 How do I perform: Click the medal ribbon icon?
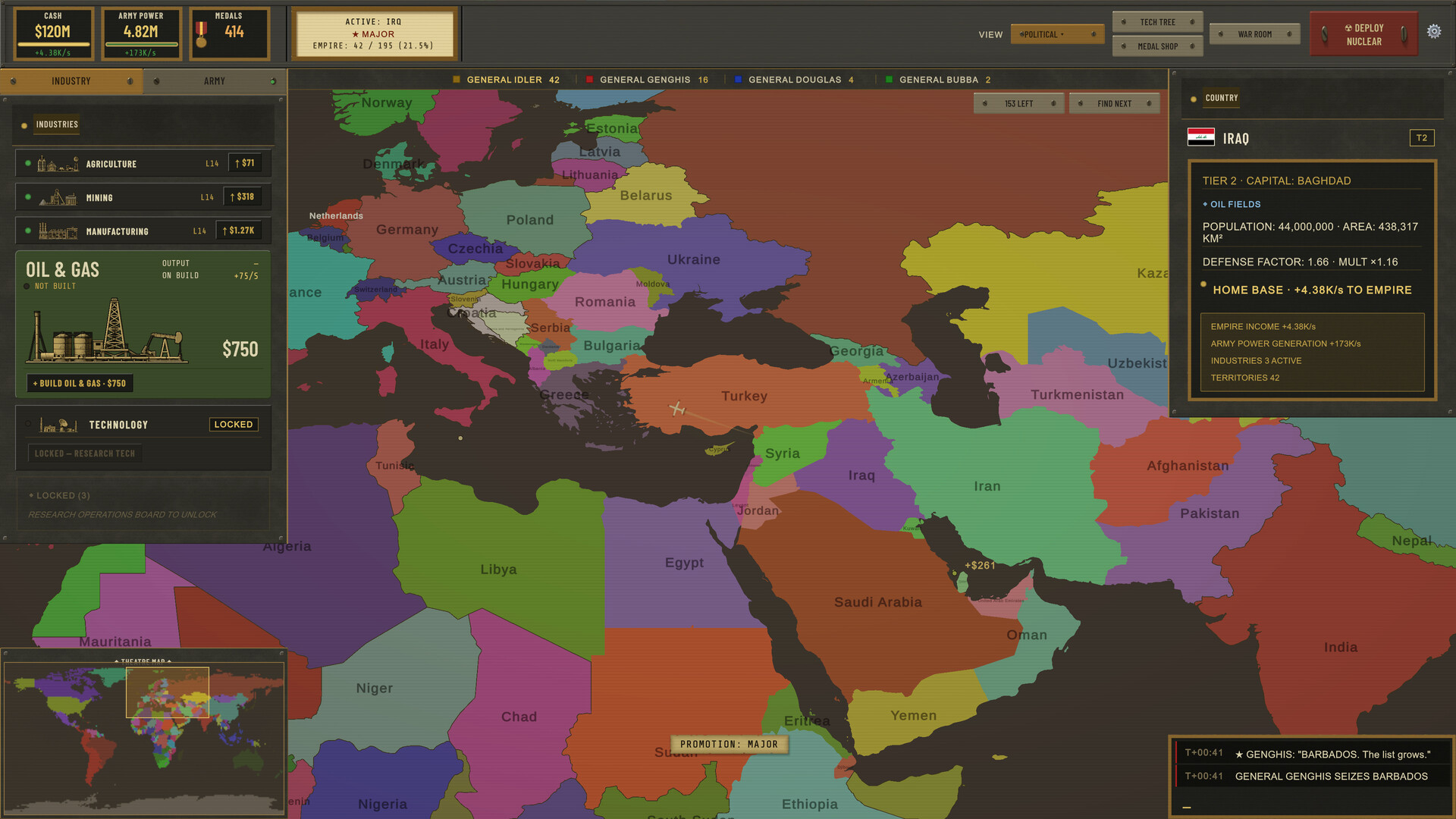(201, 34)
